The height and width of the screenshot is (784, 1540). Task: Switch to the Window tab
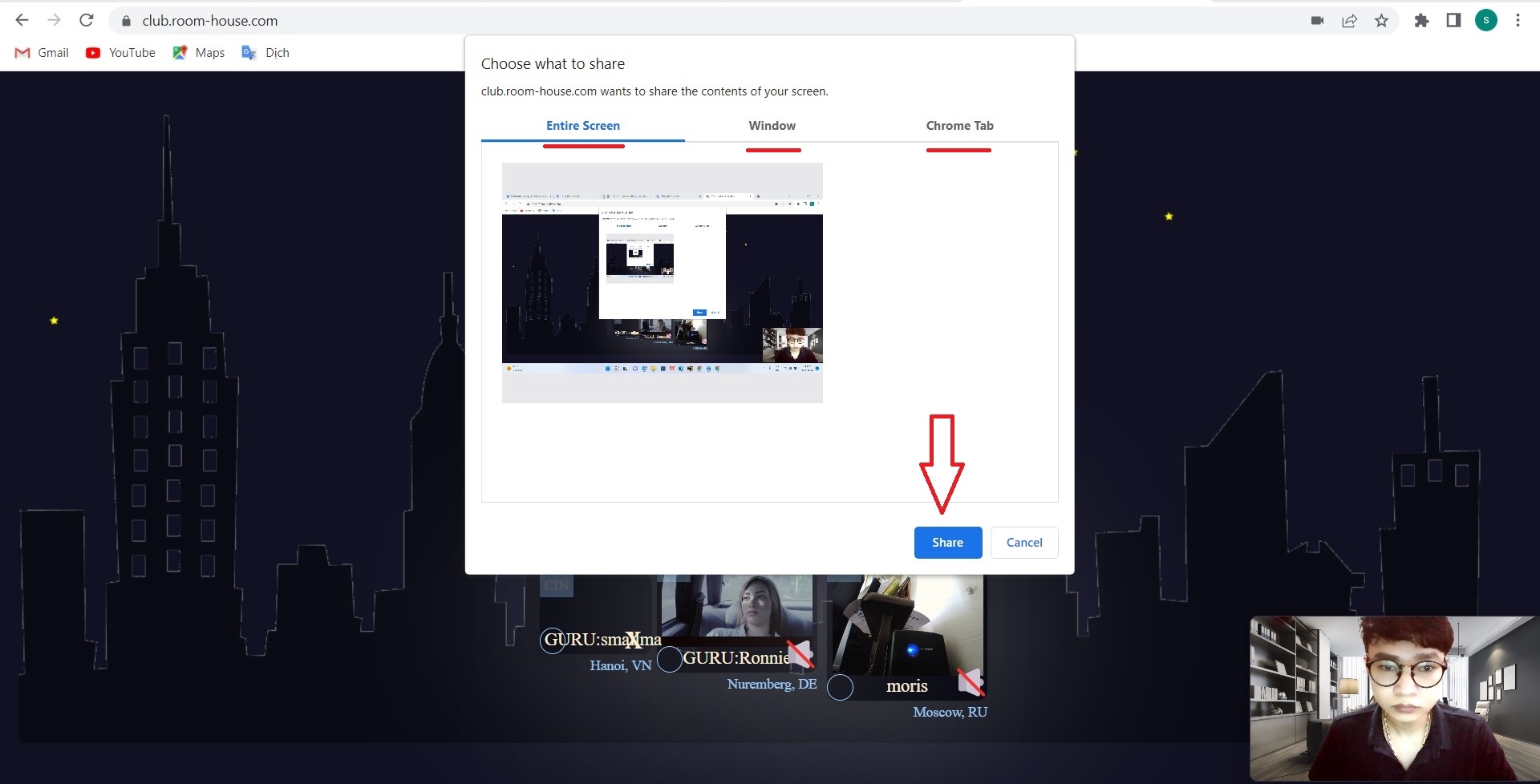click(772, 126)
